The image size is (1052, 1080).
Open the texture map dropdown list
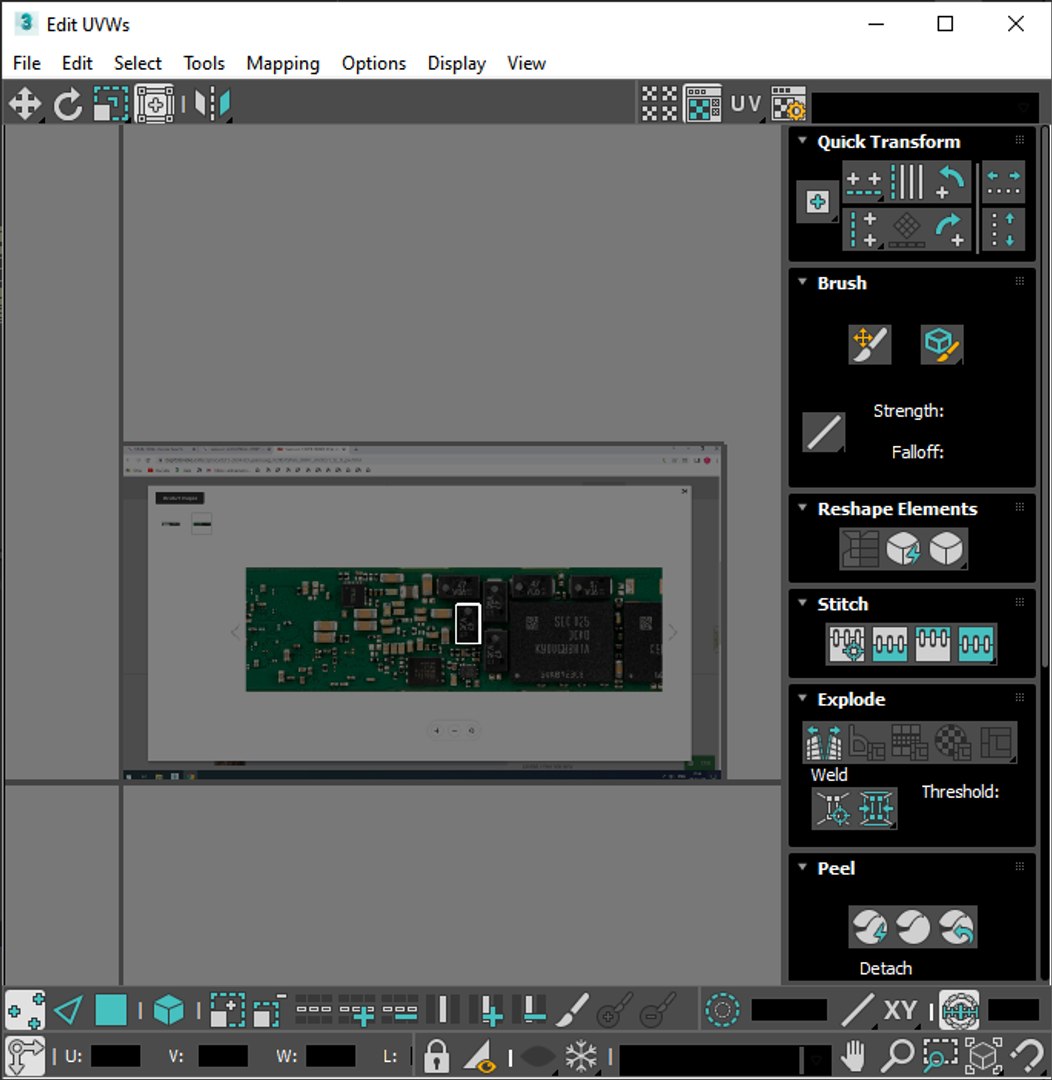click(925, 107)
